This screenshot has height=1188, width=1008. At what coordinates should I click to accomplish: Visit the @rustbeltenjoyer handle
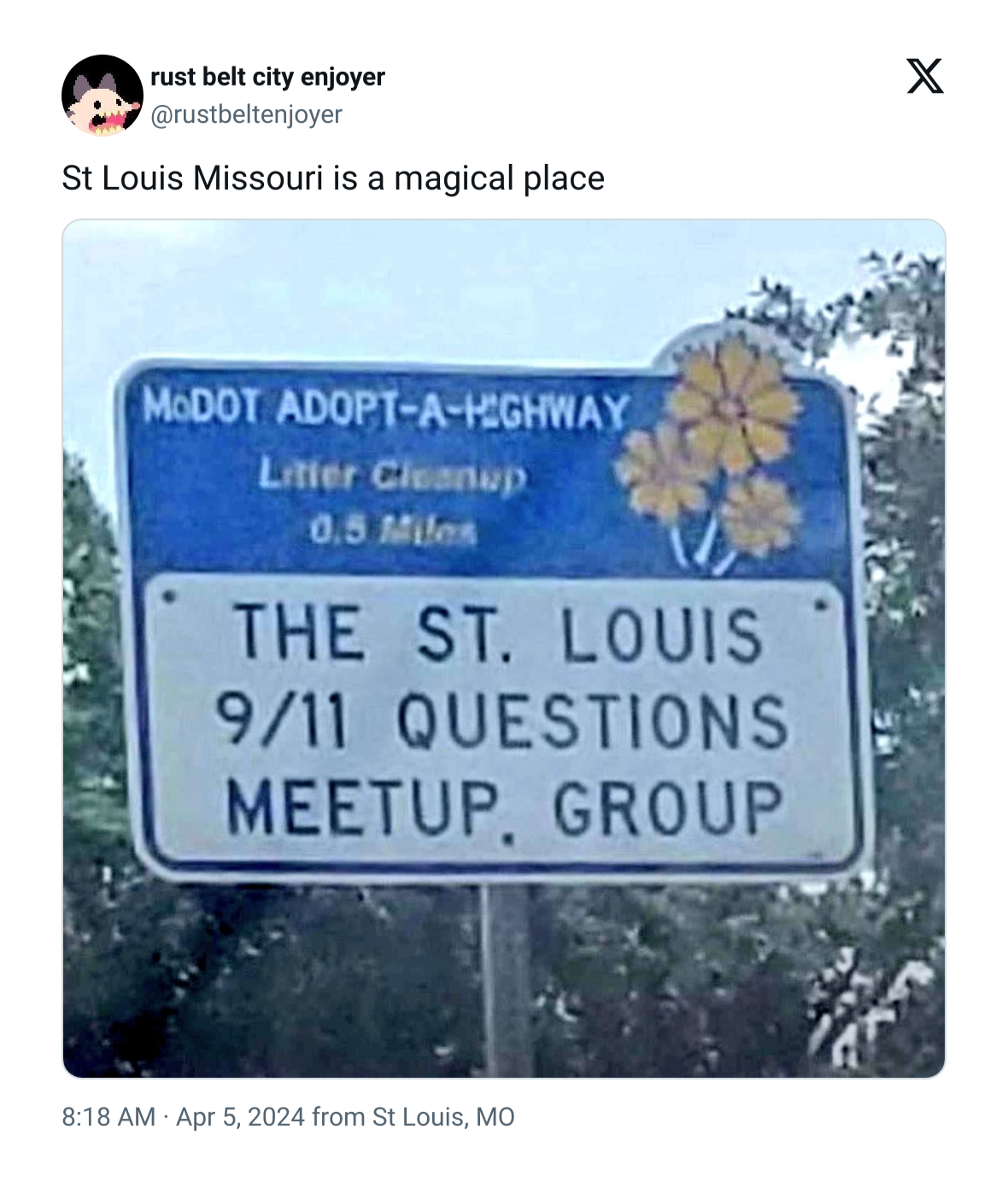246,114
